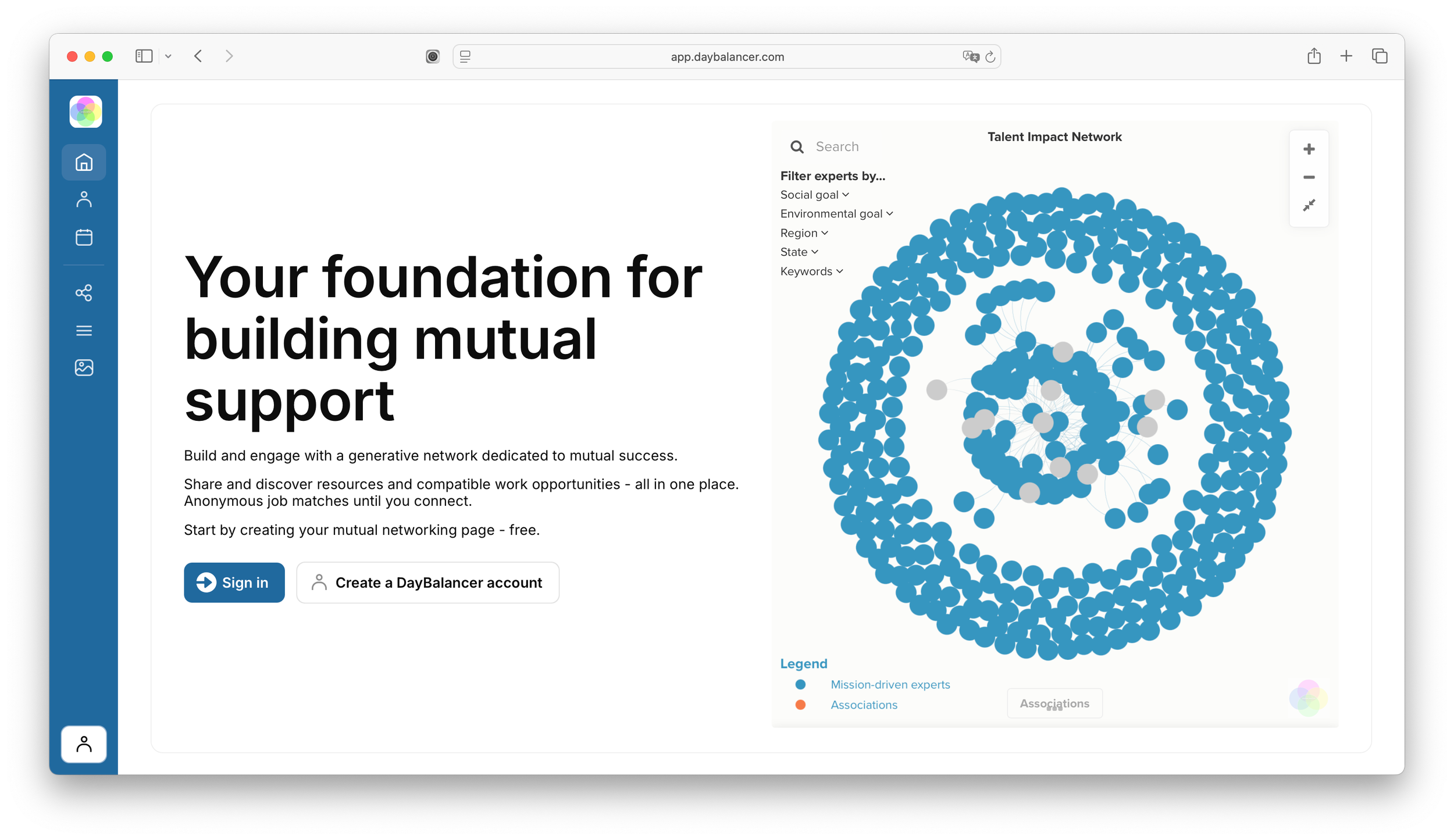
Task: Expand the Keywords filter
Action: pos(811,271)
